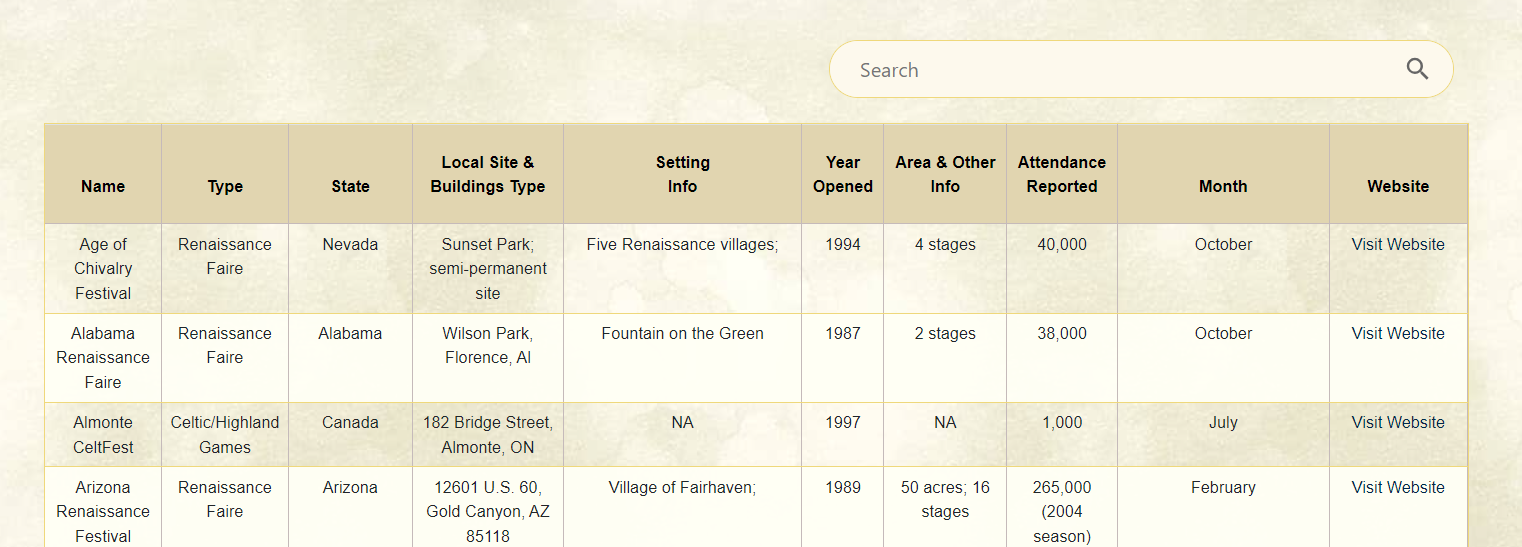Viewport: 1522px width, 547px height.
Task: Select the Nevada state cell
Action: coord(350,244)
